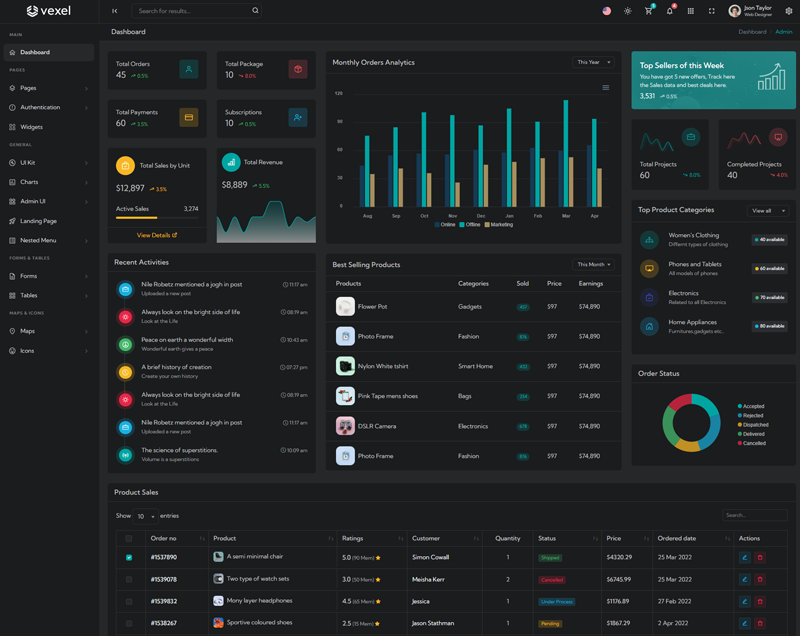800x636 pixels.
Task: Tick the select-all checkbox in table header
Action: click(128, 538)
